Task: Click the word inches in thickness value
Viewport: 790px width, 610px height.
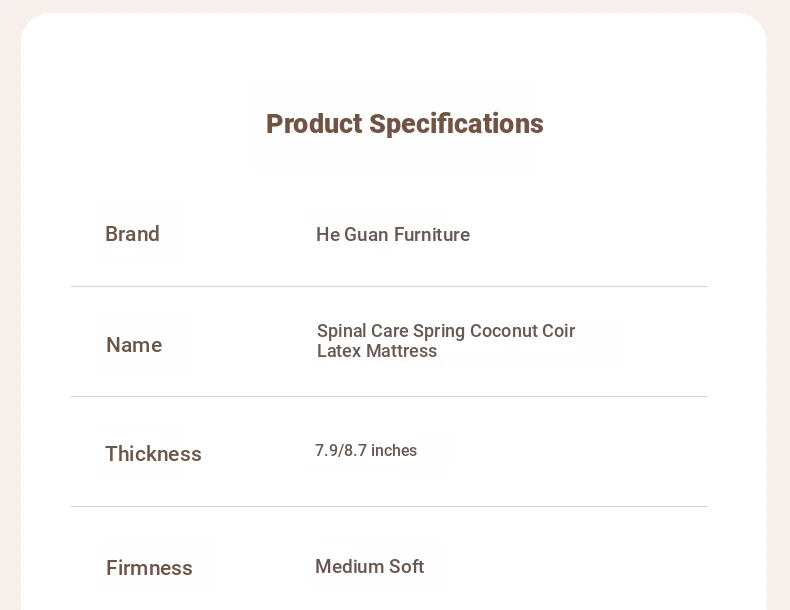Action: [394, 450]
